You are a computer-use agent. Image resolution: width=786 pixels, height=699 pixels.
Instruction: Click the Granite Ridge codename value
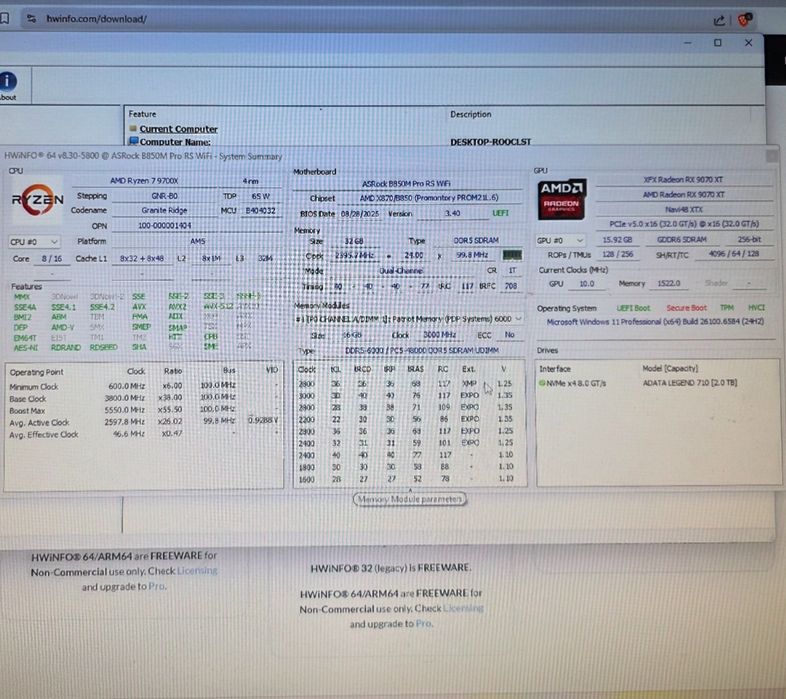click(164, 211)
